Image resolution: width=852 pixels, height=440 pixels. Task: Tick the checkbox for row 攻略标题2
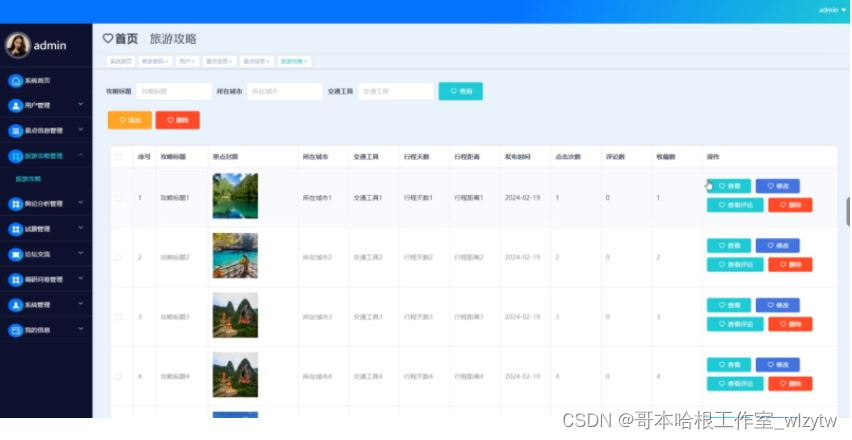click(x=119, y=257)
